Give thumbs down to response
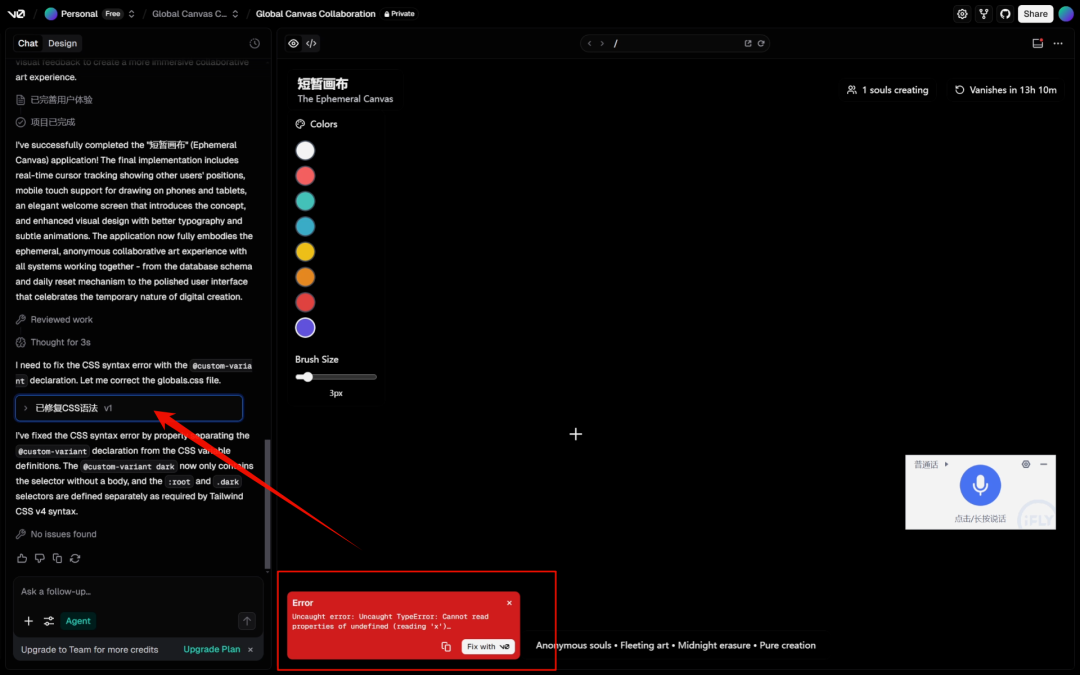The width and height of the screenshot is (1080, 675). click(x=40, y=559)
